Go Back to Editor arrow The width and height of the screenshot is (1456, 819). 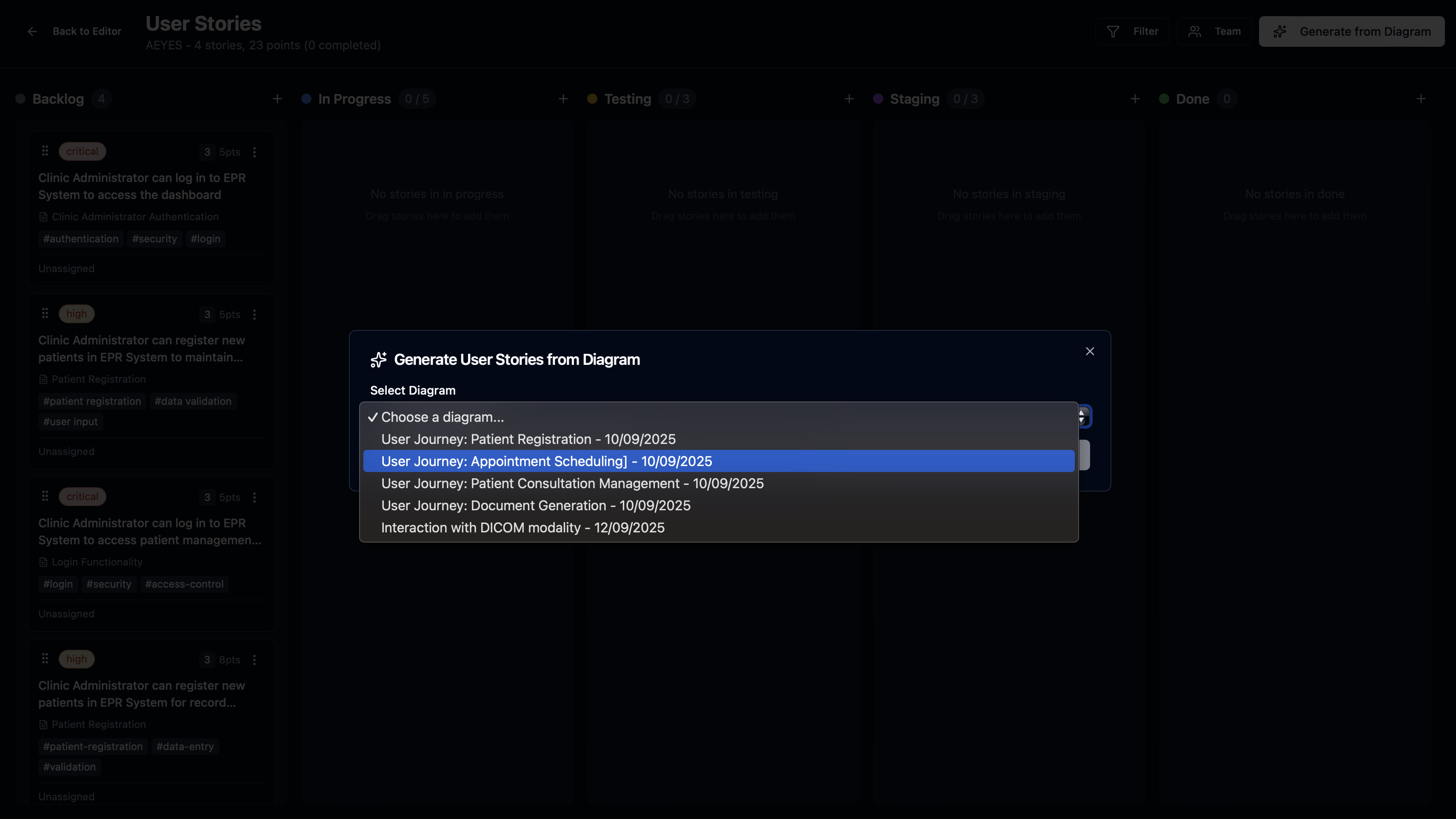pyautogui.click(x=32, y=31)
